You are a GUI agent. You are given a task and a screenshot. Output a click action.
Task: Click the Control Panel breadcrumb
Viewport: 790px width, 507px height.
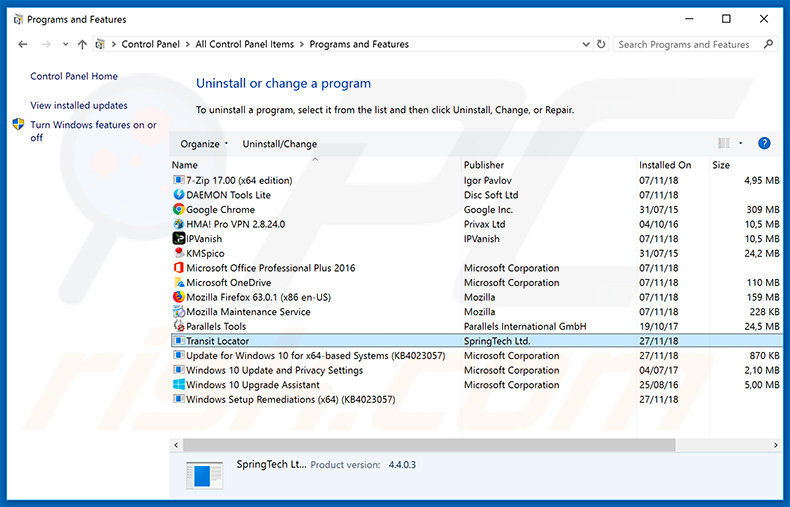(x=150, y=44)
